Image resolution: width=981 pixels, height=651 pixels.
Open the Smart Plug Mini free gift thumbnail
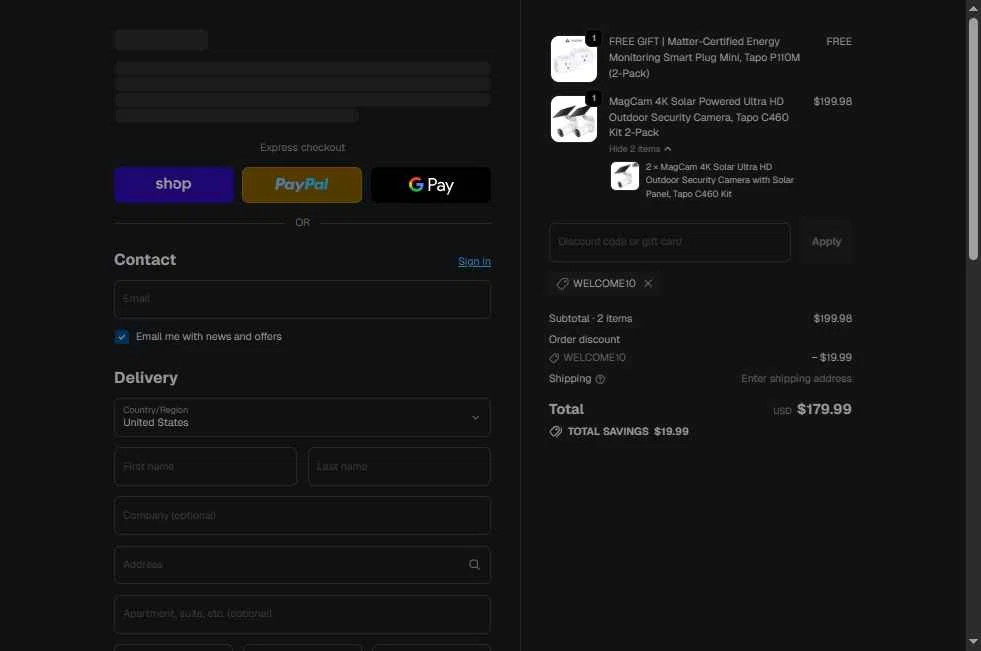click(x=574, y=59)
